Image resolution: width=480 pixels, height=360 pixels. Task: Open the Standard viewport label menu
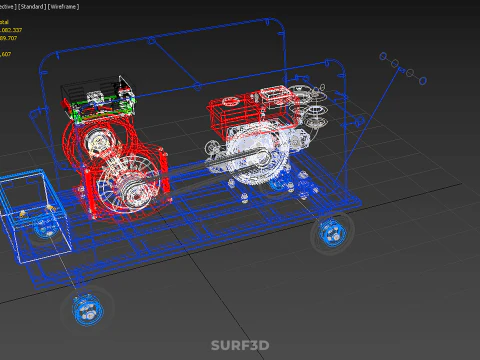[32, 7]
